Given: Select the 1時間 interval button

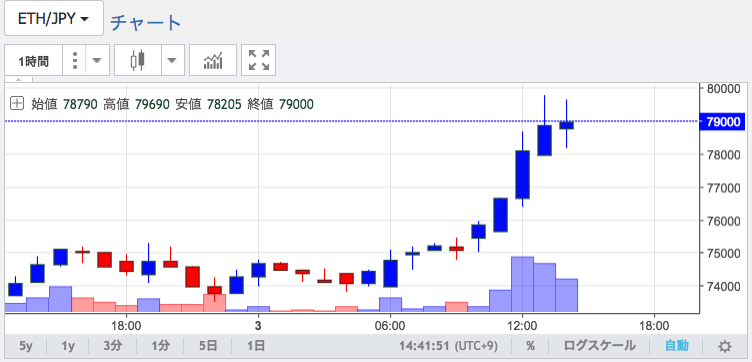Looking at the screenshot, I should 34,60.
